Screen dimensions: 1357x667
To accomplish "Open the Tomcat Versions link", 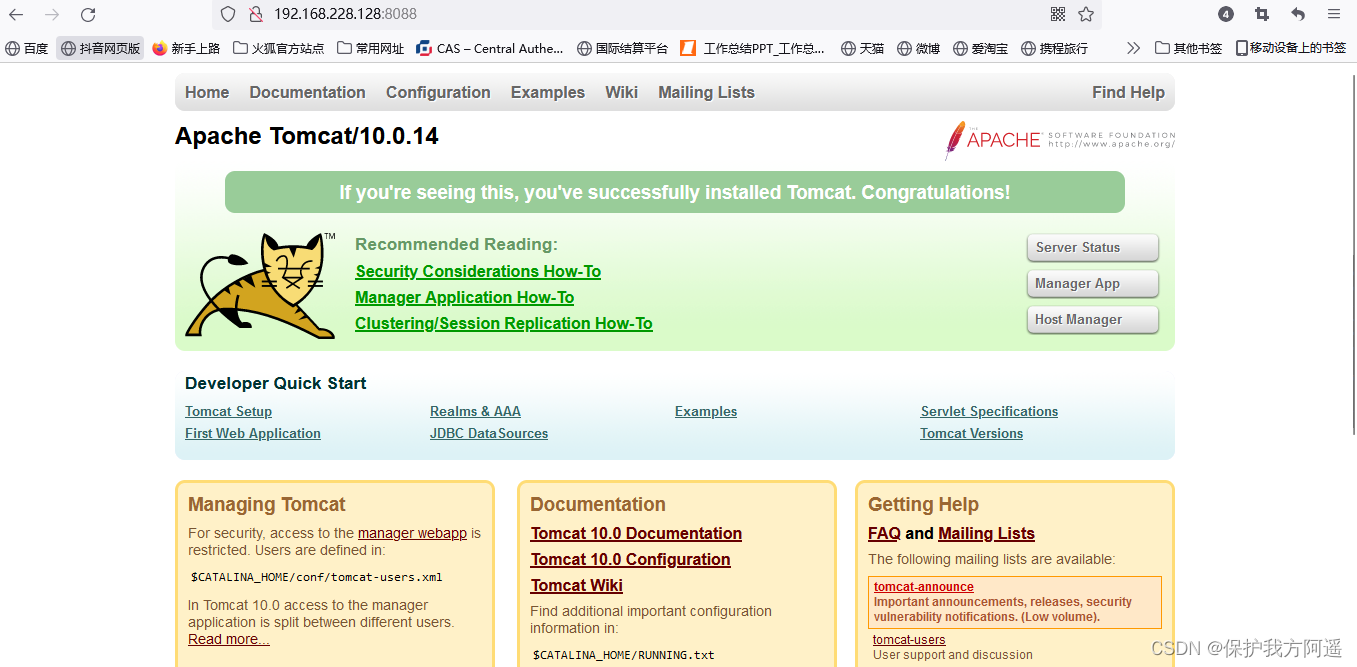I will (x=971, y=433).
